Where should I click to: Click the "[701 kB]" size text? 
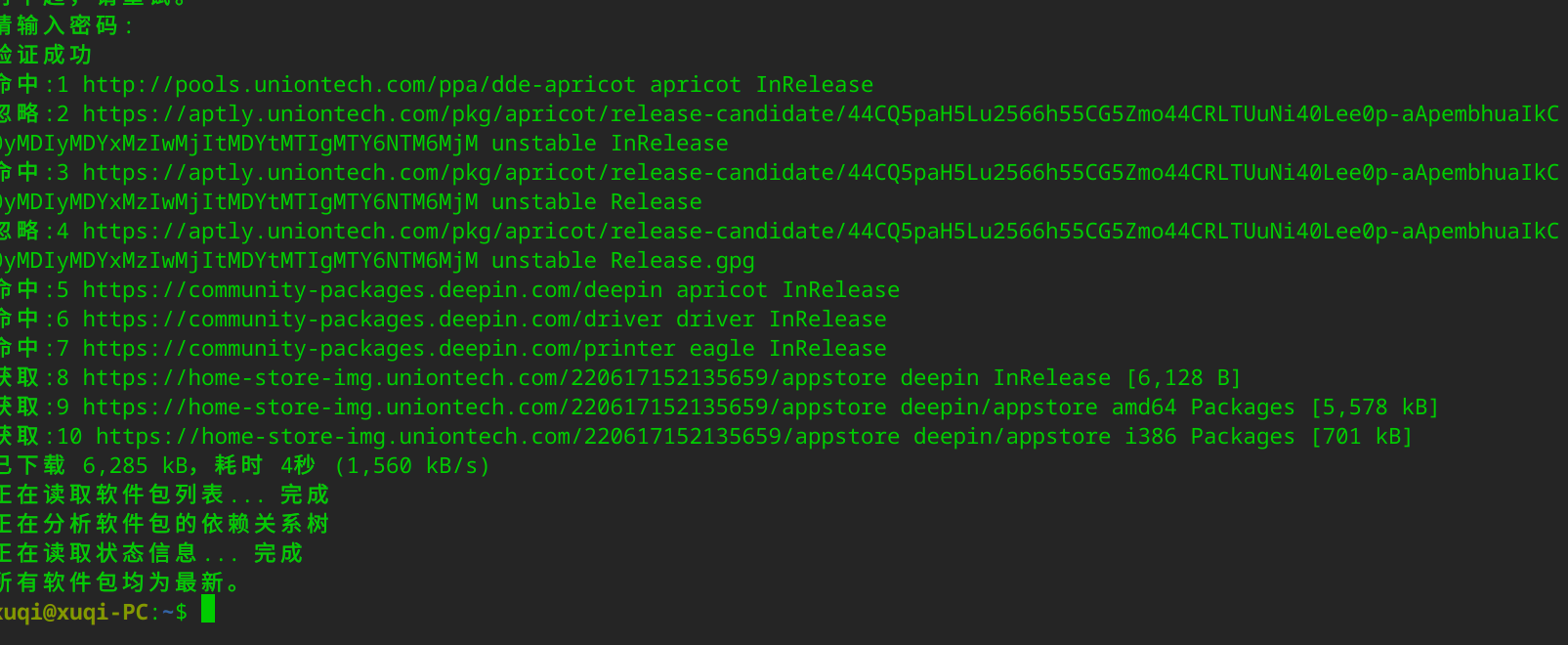coord(1361,437)
